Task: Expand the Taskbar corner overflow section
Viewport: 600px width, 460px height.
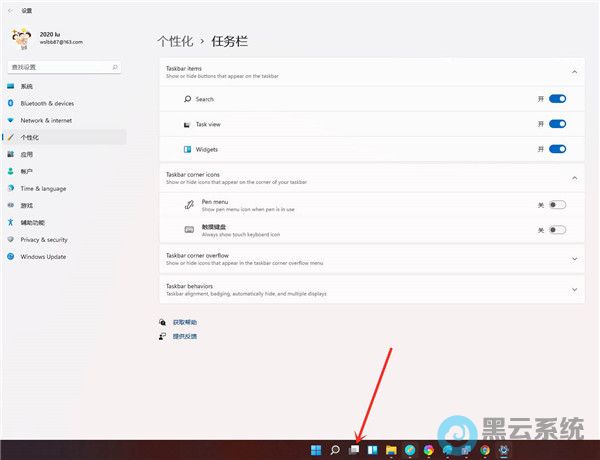Action: pyautogui.click(x=575, y=258)
